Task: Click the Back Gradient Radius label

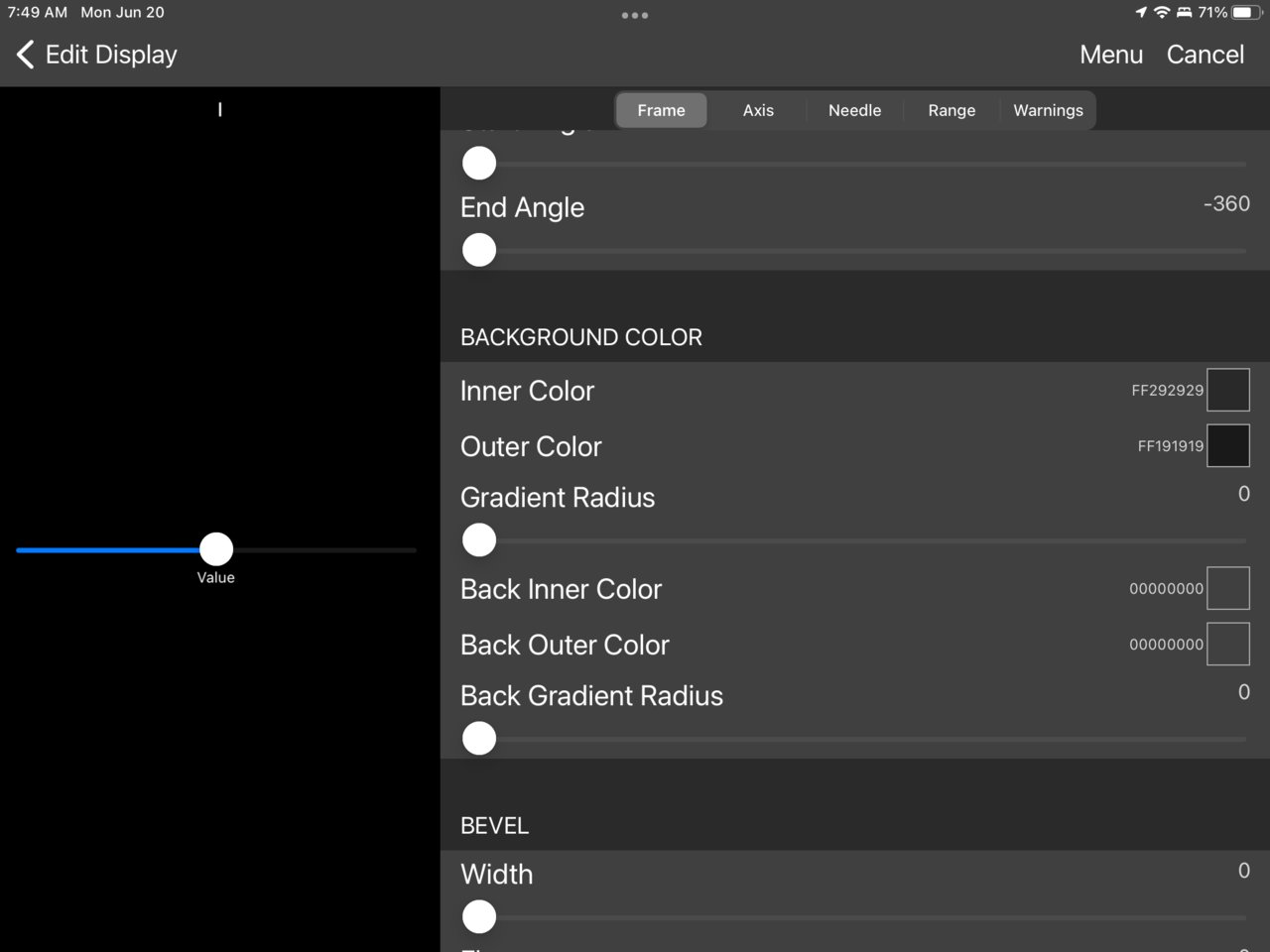Action: (591, 695)
